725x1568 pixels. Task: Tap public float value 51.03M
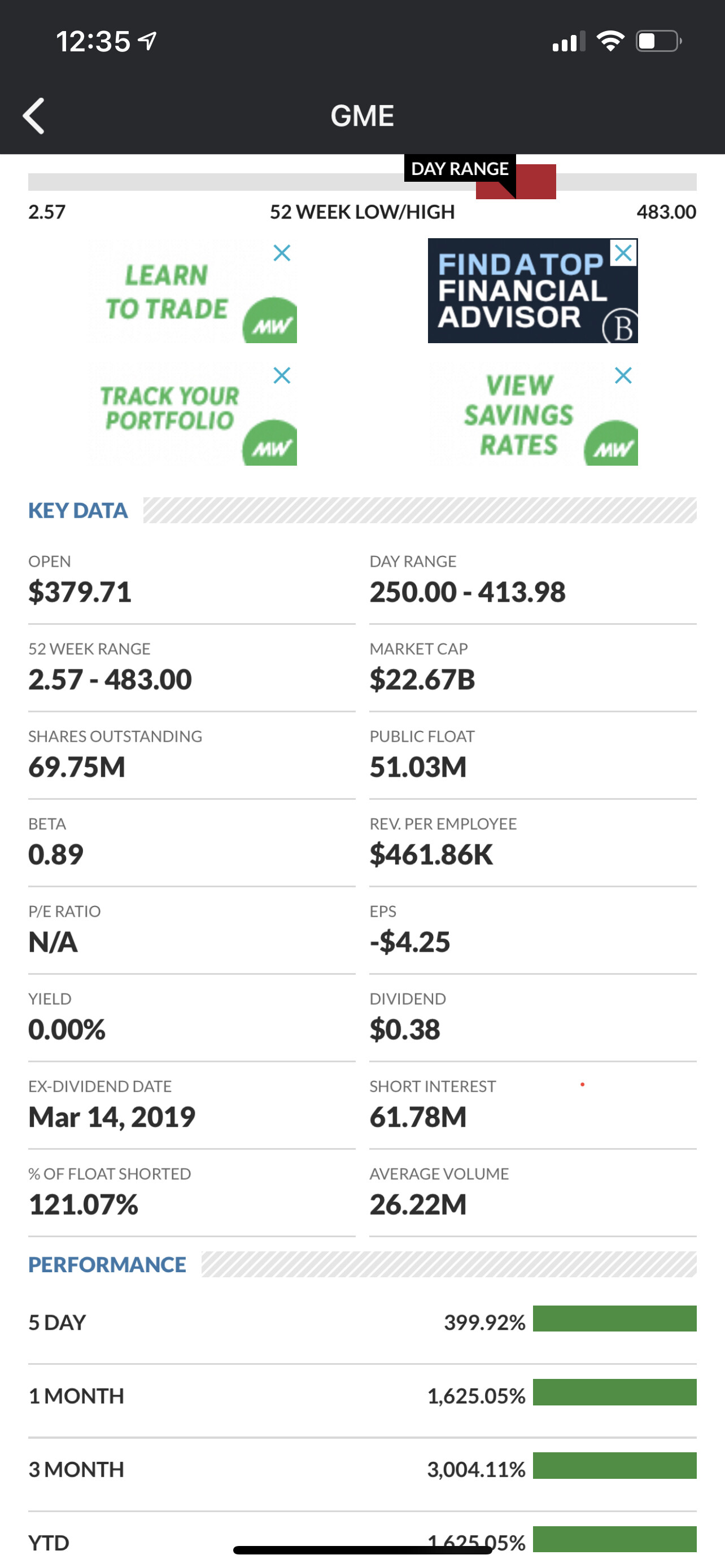418,767
